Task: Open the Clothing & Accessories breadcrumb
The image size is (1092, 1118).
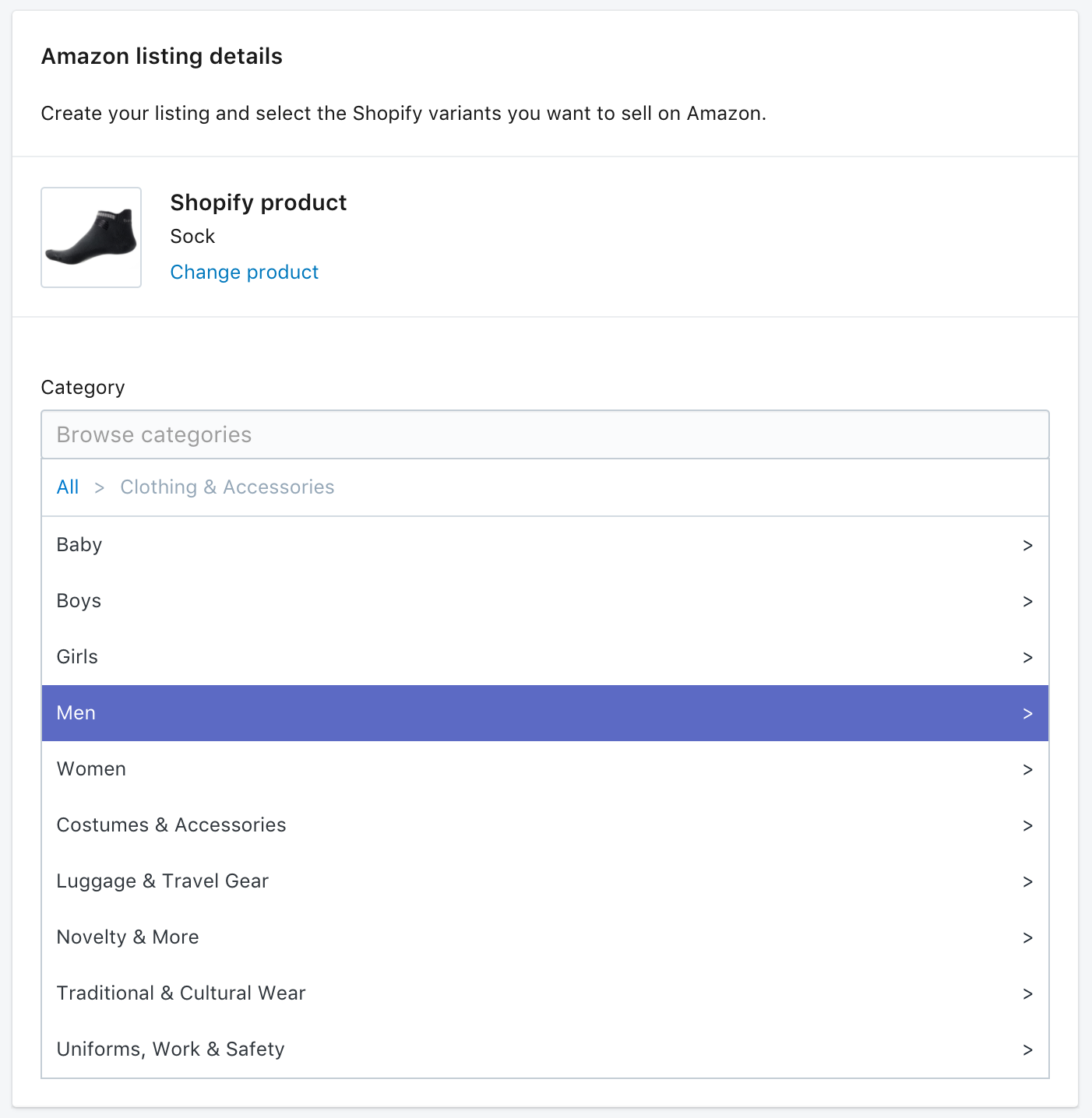Action: pyautogui.click(x=227, y=487)
